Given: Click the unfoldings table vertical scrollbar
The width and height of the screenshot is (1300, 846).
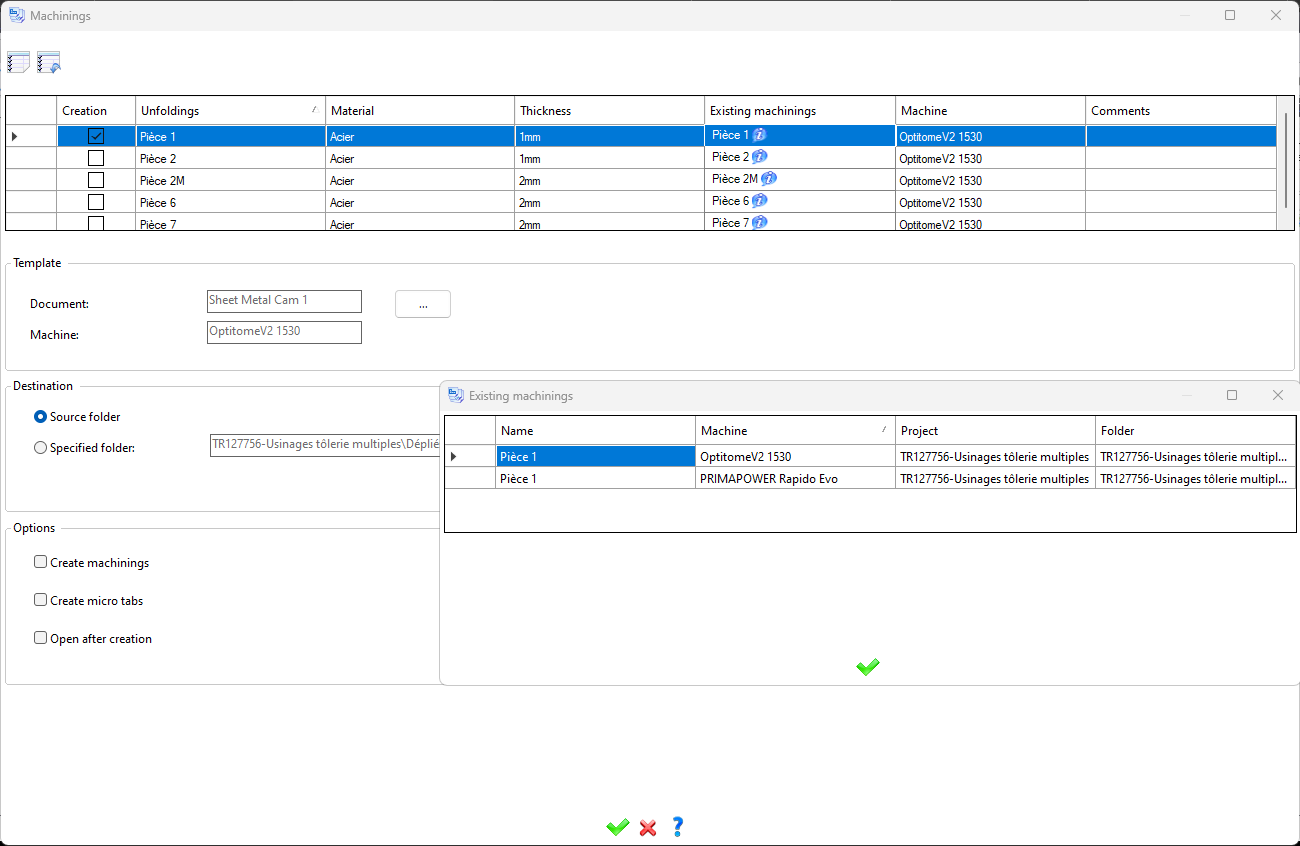Looking at the screenshot, I should [x=1286, y=160].
